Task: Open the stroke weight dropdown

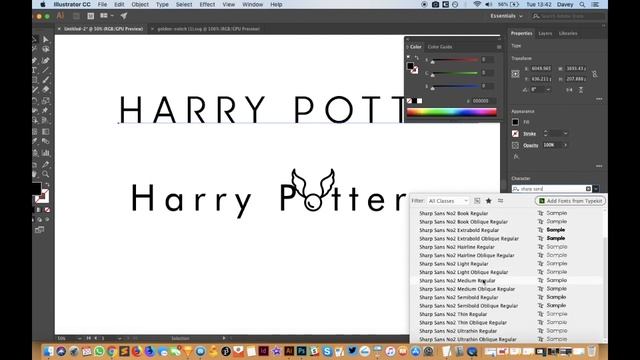Action: click(x=565, y=133)
